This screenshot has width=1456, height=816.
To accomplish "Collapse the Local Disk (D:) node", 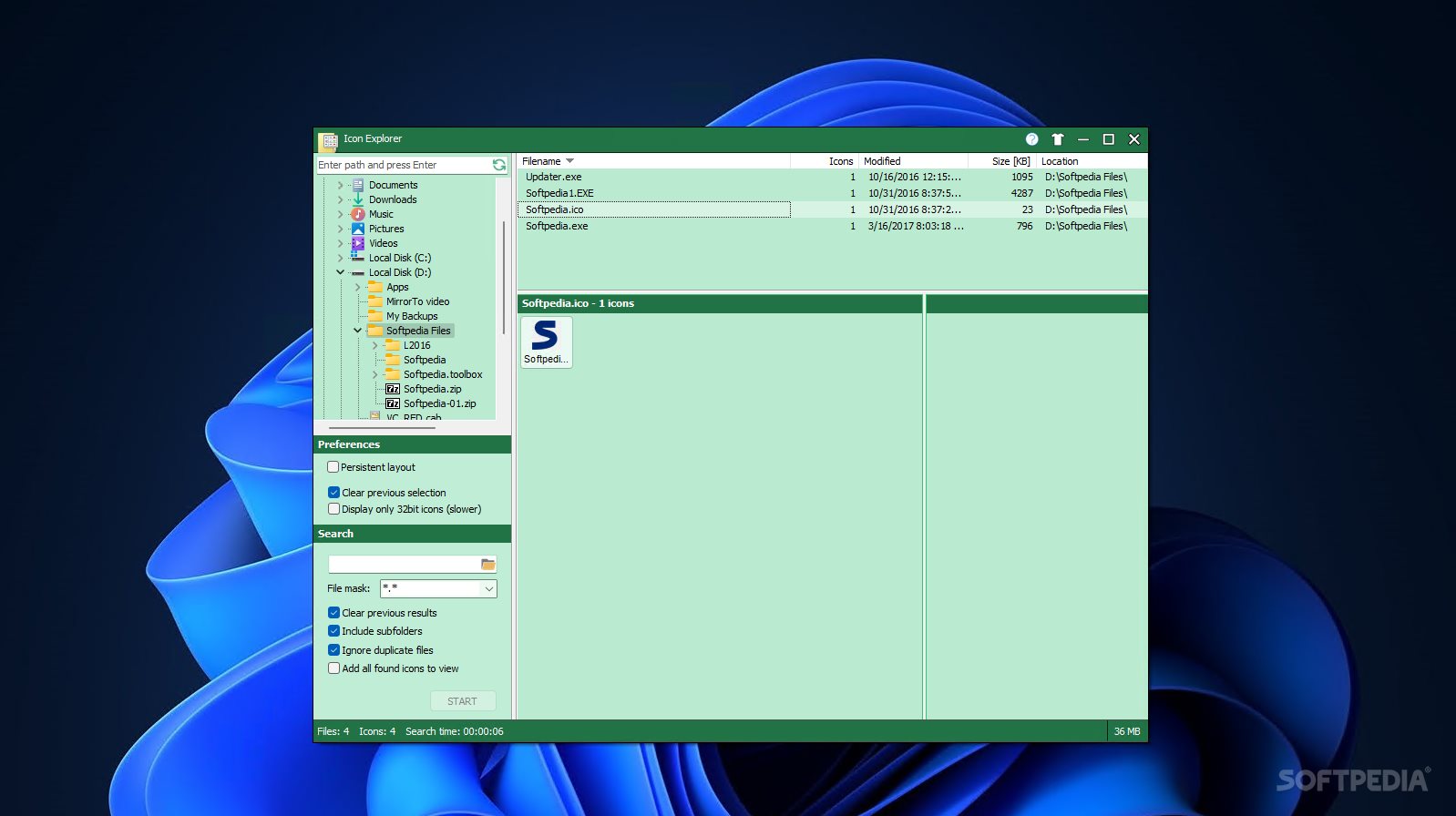I will point(341,272).
